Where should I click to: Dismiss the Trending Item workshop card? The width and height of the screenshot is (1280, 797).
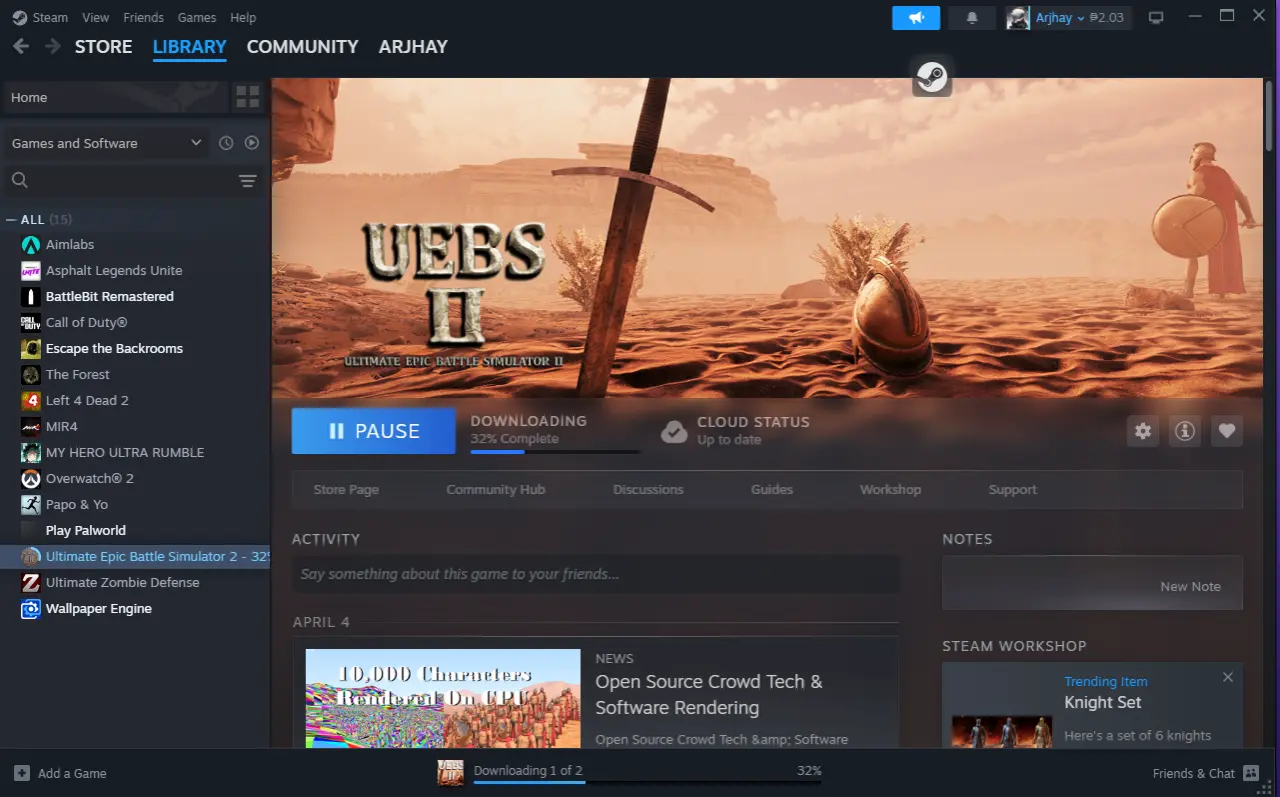(x=1228, y=677)
